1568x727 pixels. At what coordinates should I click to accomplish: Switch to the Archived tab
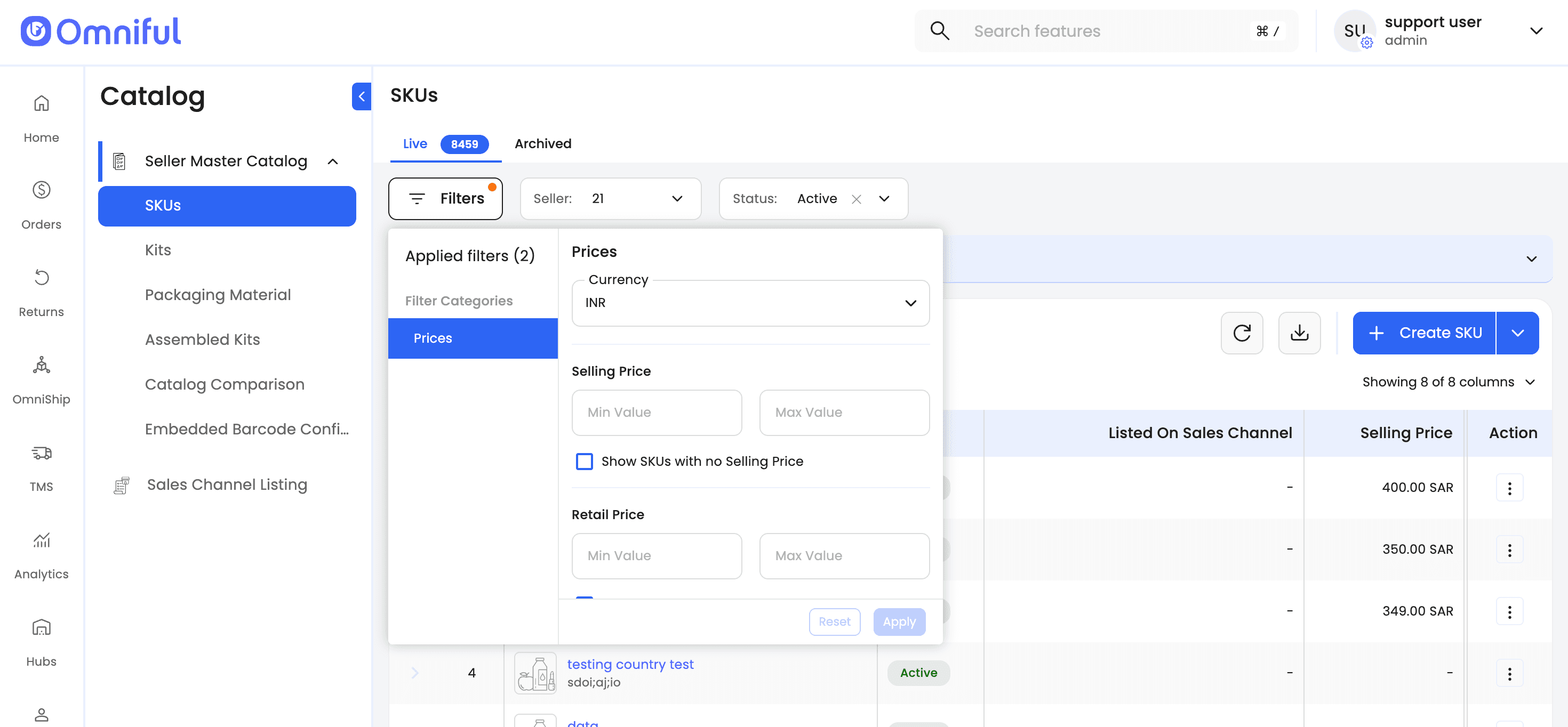pos(542,143)
